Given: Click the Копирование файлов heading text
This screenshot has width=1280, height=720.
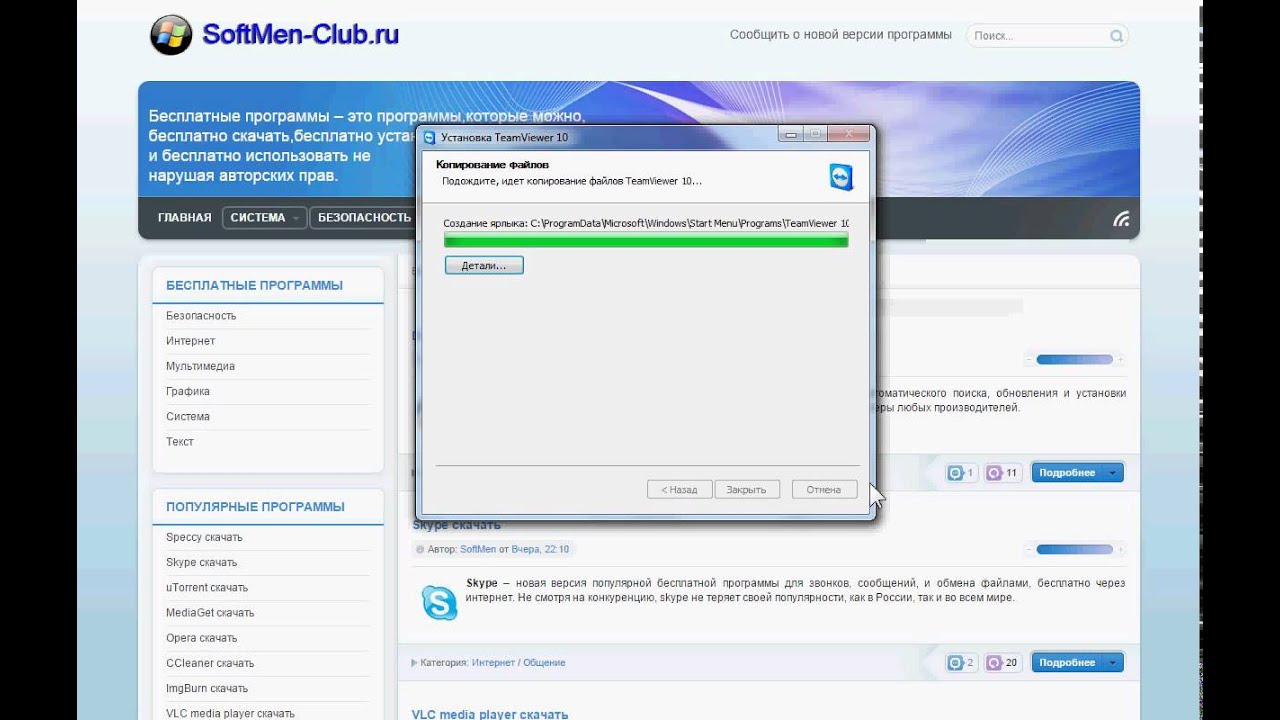Looking at the screenshot, I should (x=492, y=164).
